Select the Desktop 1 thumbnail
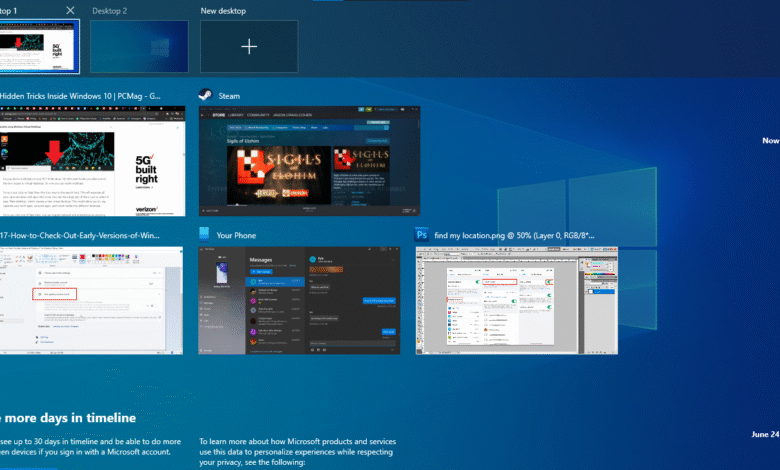The image size is (780, 470). (x=39, y=47)
